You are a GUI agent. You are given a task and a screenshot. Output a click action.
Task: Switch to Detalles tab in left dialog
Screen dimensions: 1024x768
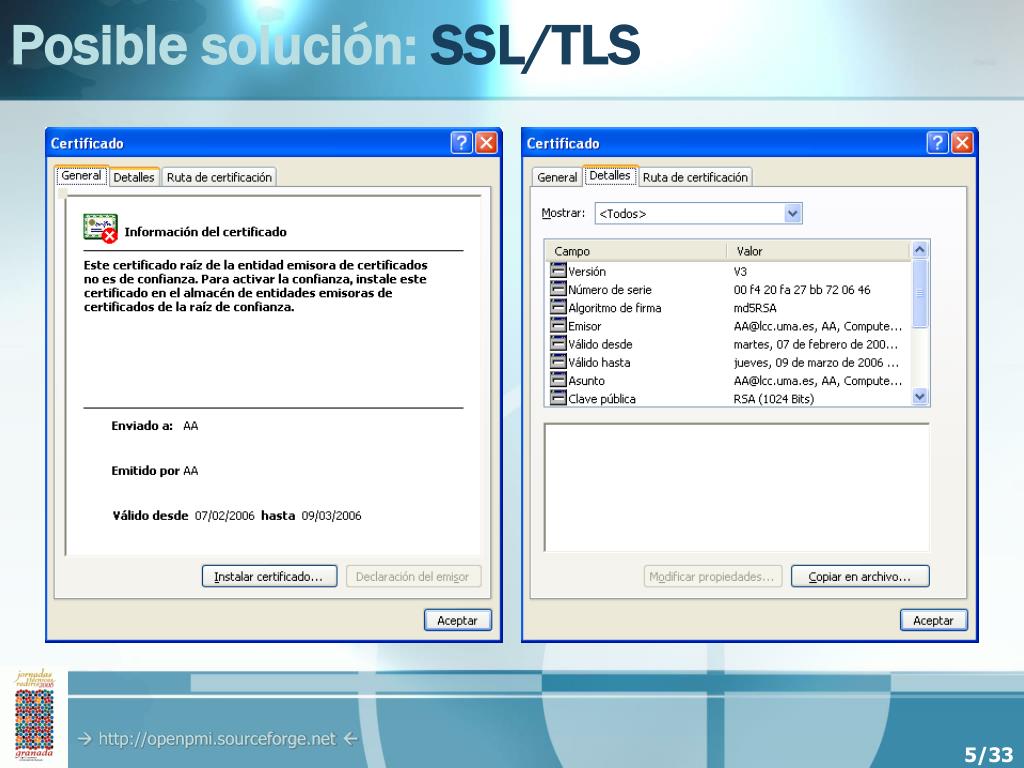[133, 177]
